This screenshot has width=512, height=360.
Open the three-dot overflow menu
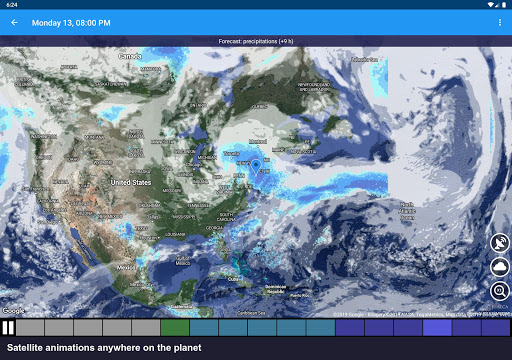point(500,22)
